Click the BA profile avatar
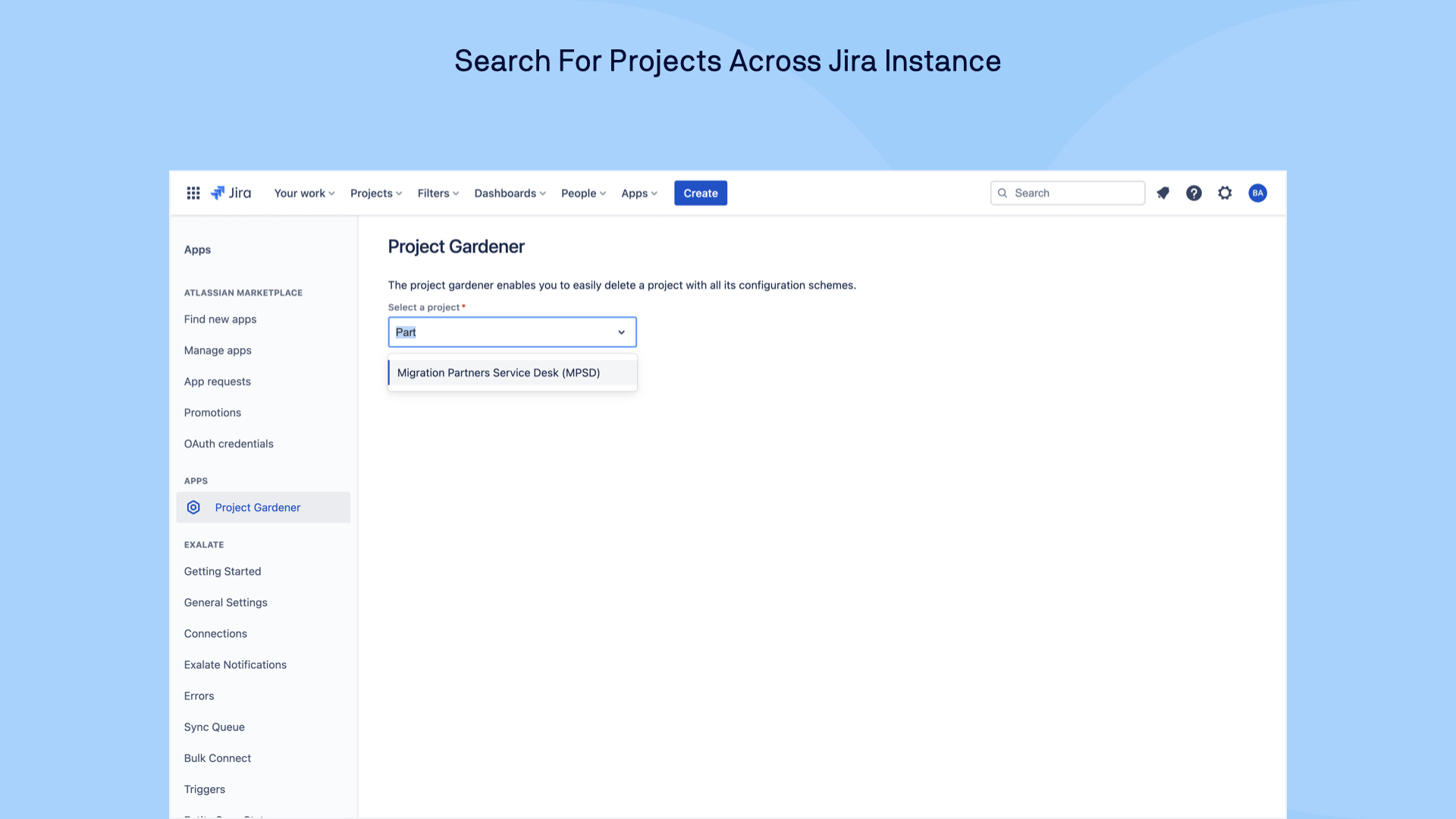Image resolution: width=1456 pixels, height=819 pixels. pos(1257,193)
